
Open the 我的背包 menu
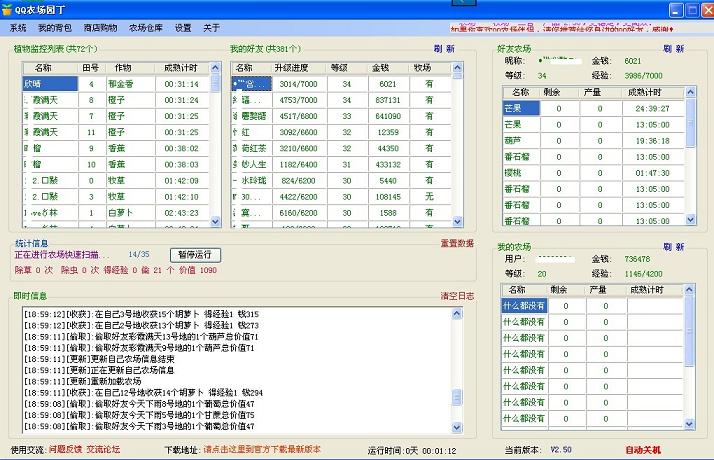pos(55,28)
